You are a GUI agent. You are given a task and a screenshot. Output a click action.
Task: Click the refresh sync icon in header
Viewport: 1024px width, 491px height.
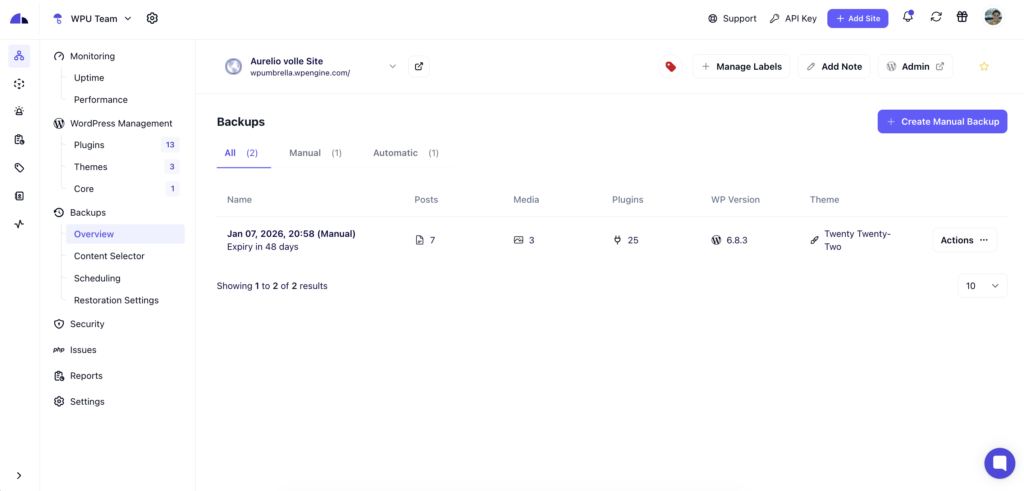click(936, 17)
